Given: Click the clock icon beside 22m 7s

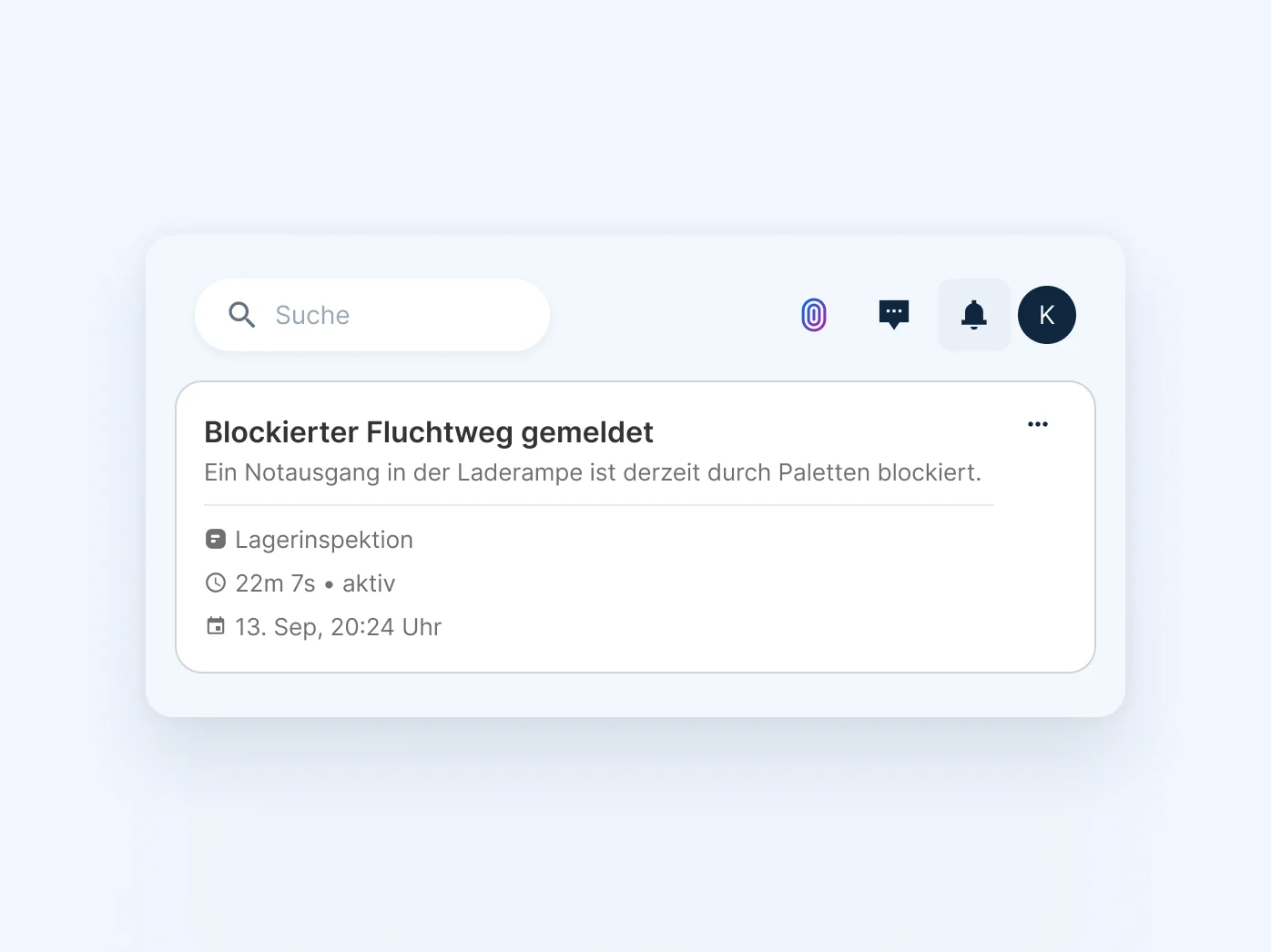Looking at the screenshot, I should click(x=215, y=582).
